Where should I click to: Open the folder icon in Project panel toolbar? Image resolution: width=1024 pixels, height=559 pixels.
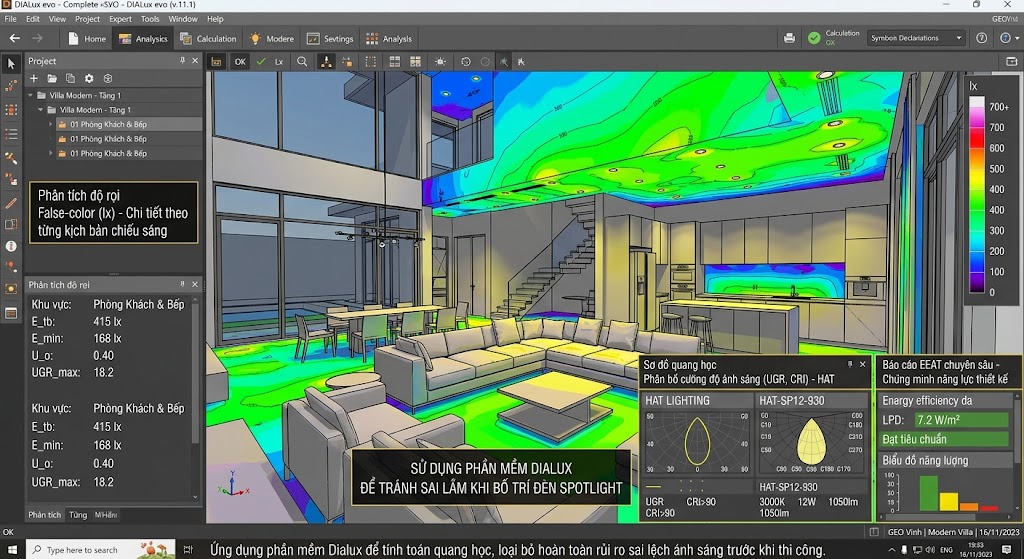click(x=52, y=78)
